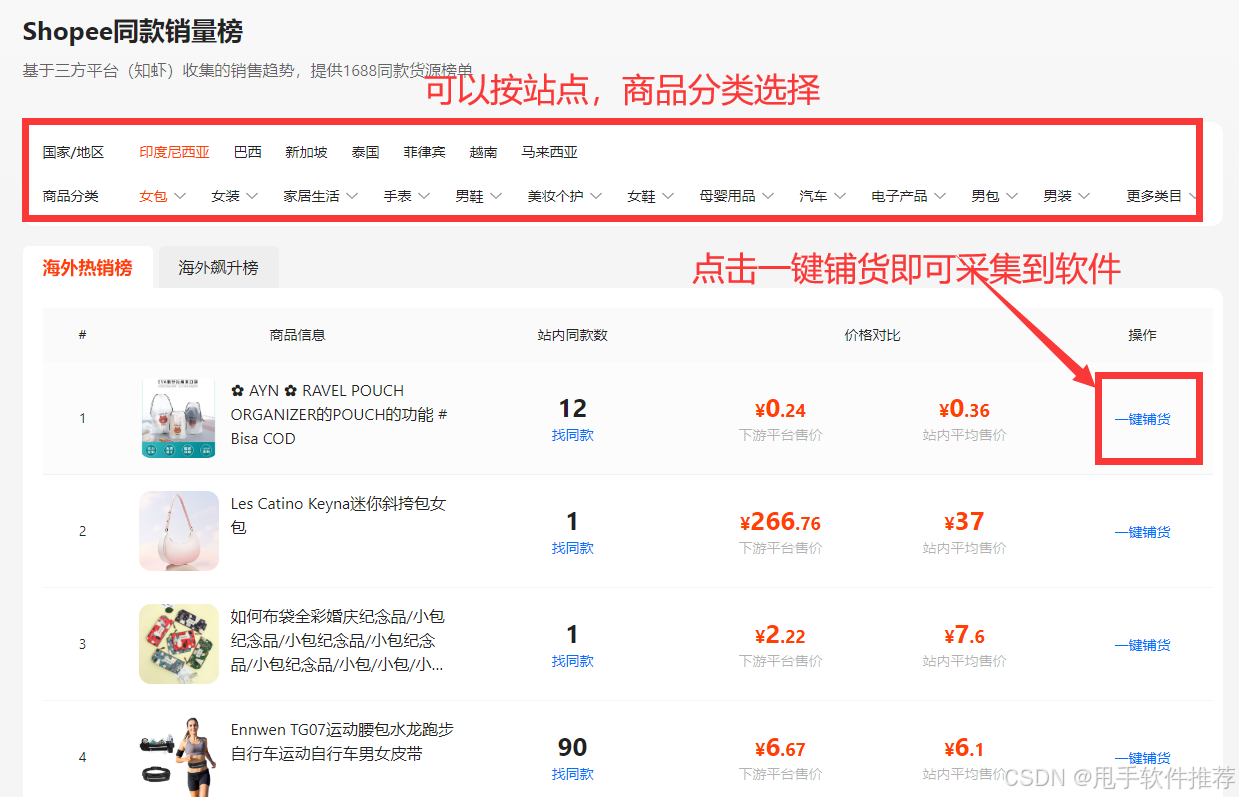Click 找同款 under count 90
Image resolution: width=1239 pixels, height=797 pixels.
[572, 775]
